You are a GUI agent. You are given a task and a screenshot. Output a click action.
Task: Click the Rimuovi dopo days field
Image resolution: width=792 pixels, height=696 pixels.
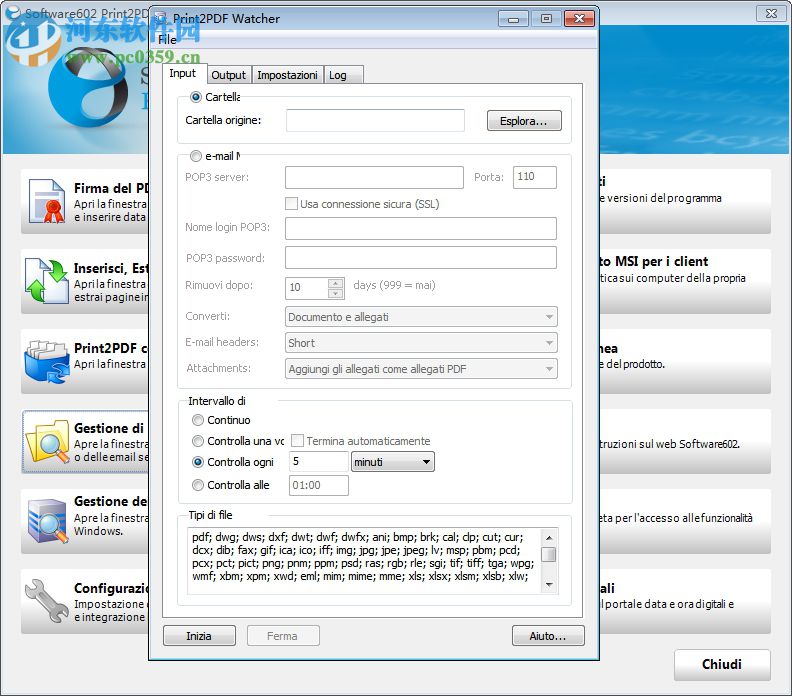pyautogui.click(x=308, y=288)
